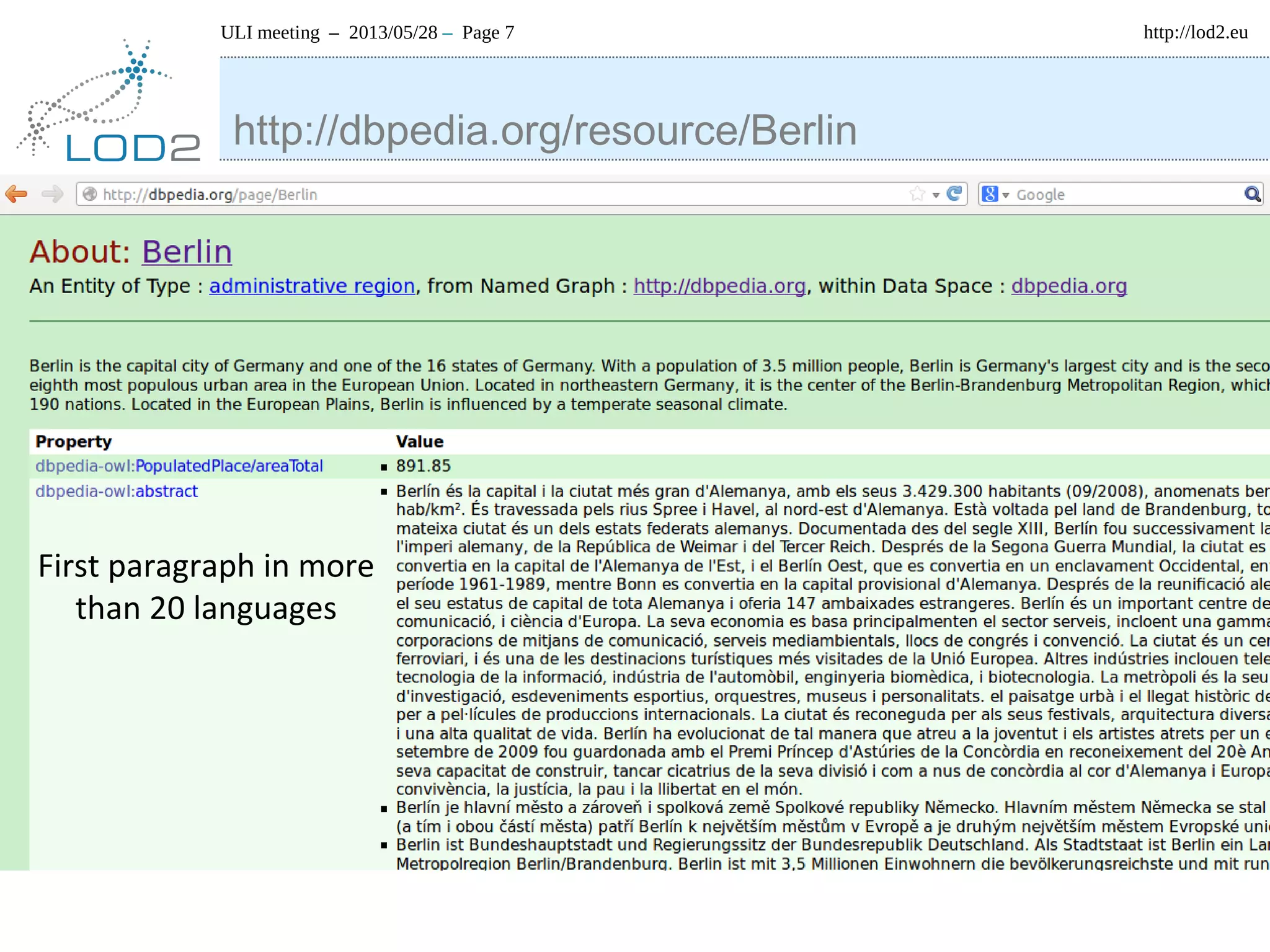Click the Value column header

[x=420, y=442]
